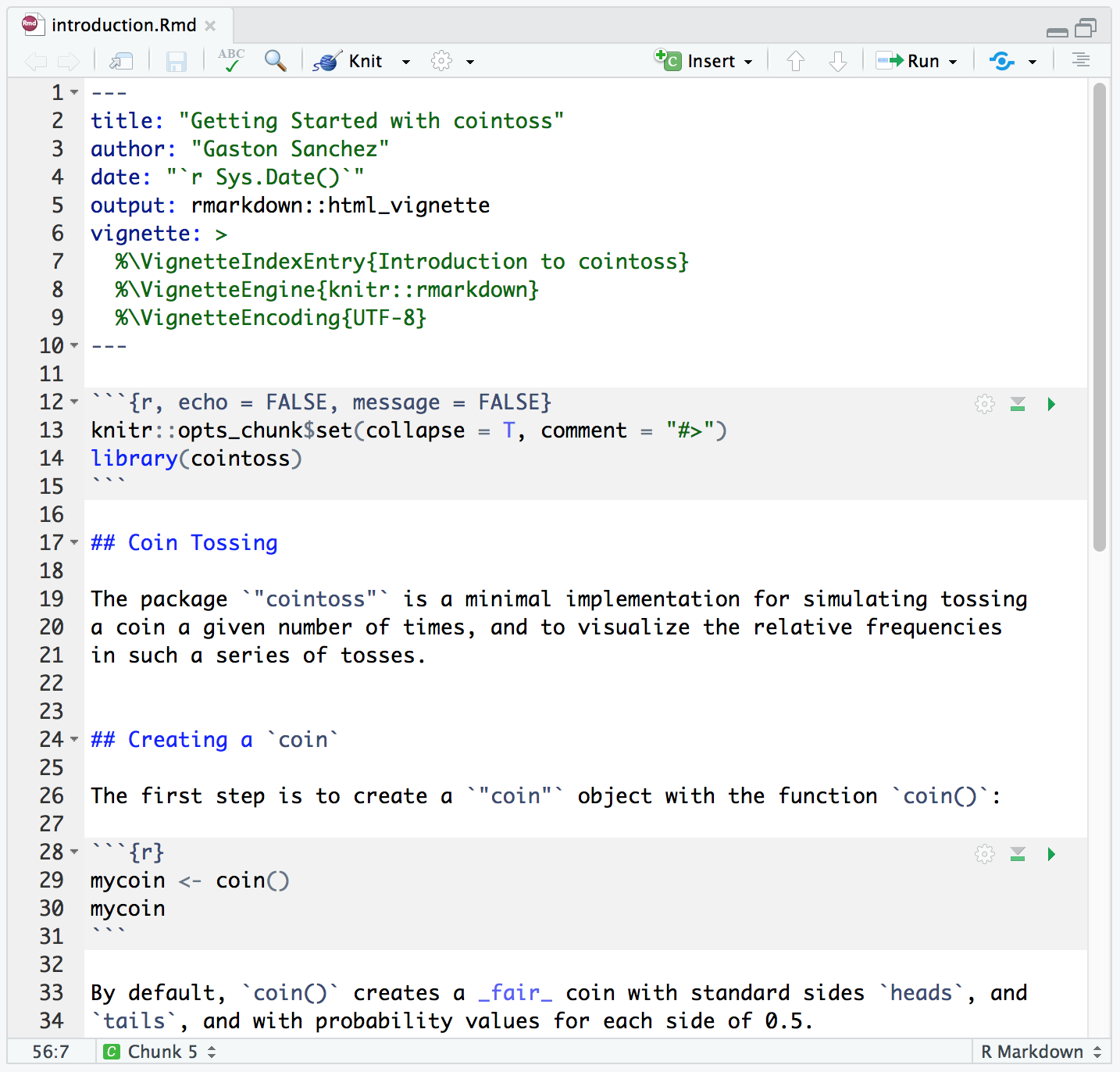Viewport: 1120px width, 1072px height.
Task: Click the knitr::opts_chunk$set line
Action: tap(408, 431)
